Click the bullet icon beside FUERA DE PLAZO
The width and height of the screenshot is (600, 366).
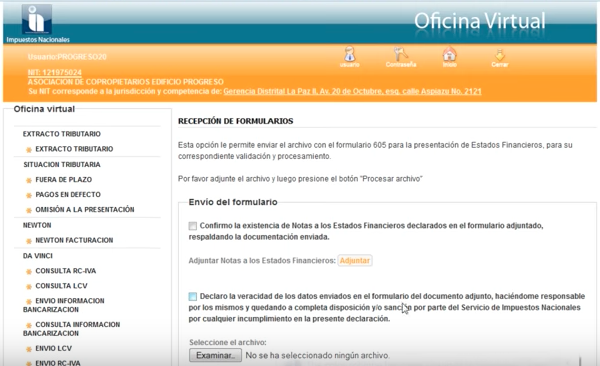pyautogui.click(x=29, y=180)
